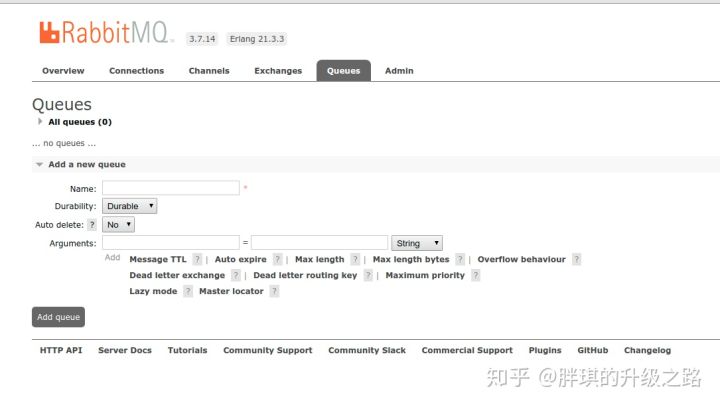Open help icon next to Message TTL
Image resolution: width=720 pixels, height=407 pixels.
[x=197, y=259]
